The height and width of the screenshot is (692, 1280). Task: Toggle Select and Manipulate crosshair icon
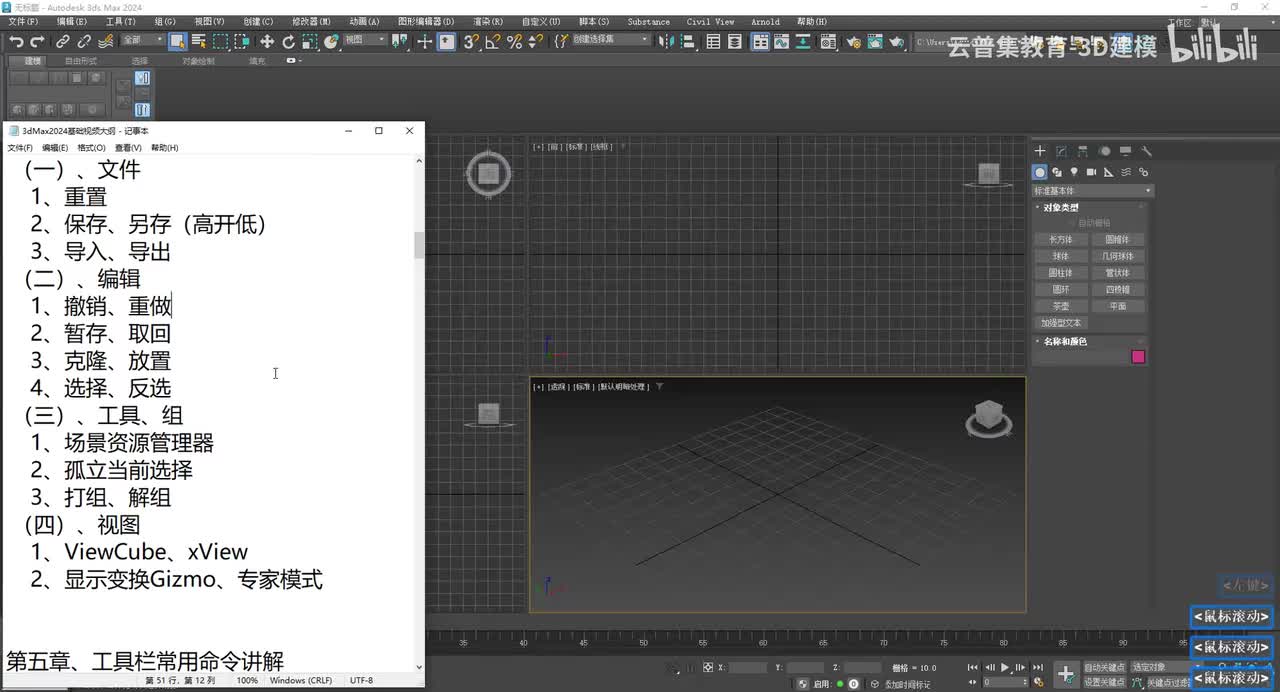point(424,41)
